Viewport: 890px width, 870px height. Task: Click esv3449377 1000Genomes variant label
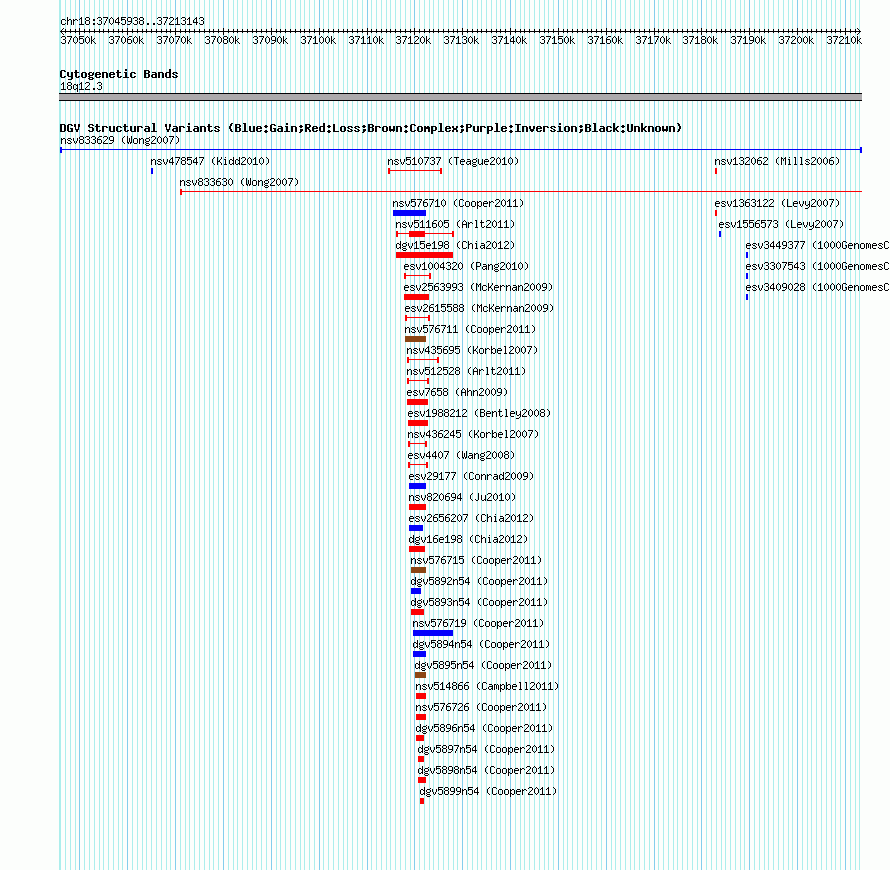coord(817,245)
